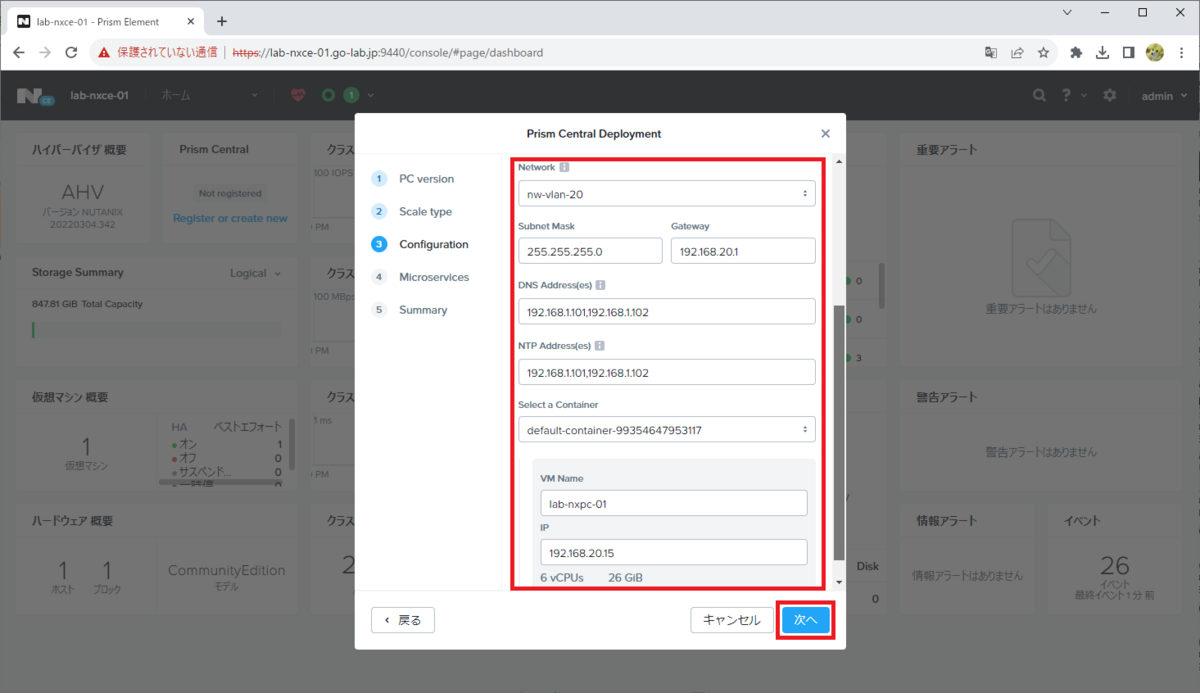Open the ホーム page dropdown
1200x693 pixels.
[x=209, y=95]
